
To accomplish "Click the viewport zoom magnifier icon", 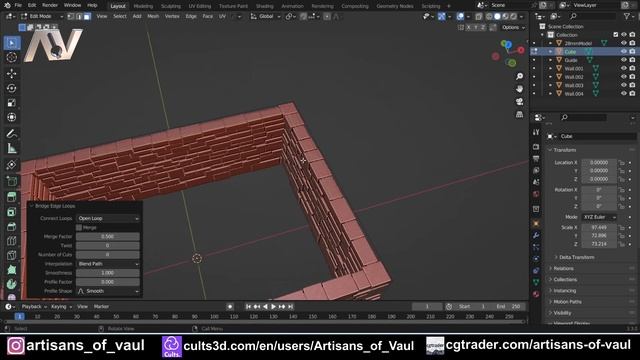I will pyautogui.click(x=519, y=76).
